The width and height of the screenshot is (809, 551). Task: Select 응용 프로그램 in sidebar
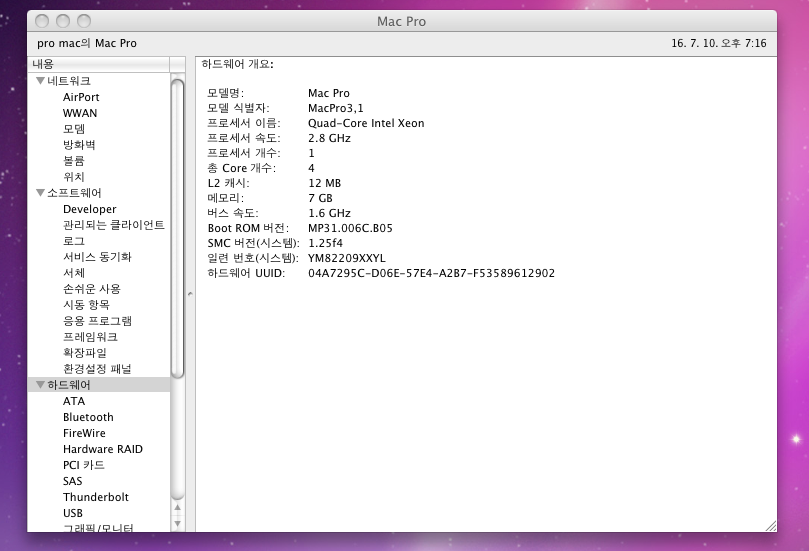(x=97, y=321)
